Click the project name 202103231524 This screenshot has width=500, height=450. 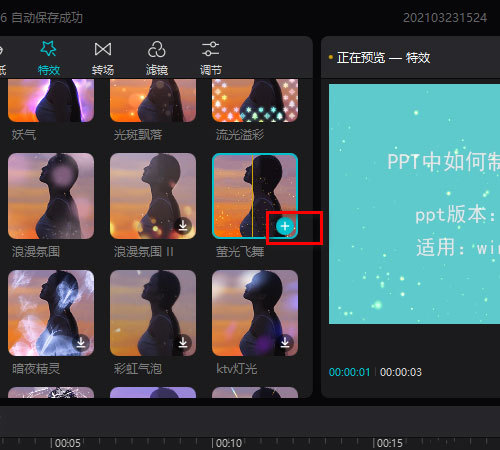tap(445, 18)
